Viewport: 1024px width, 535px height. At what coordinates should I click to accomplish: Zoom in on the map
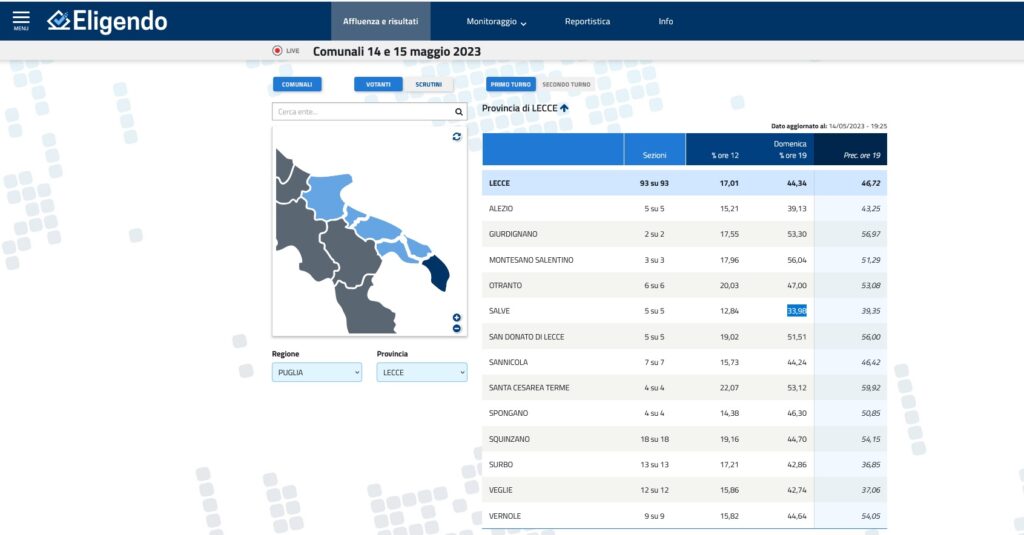(457, 317)
